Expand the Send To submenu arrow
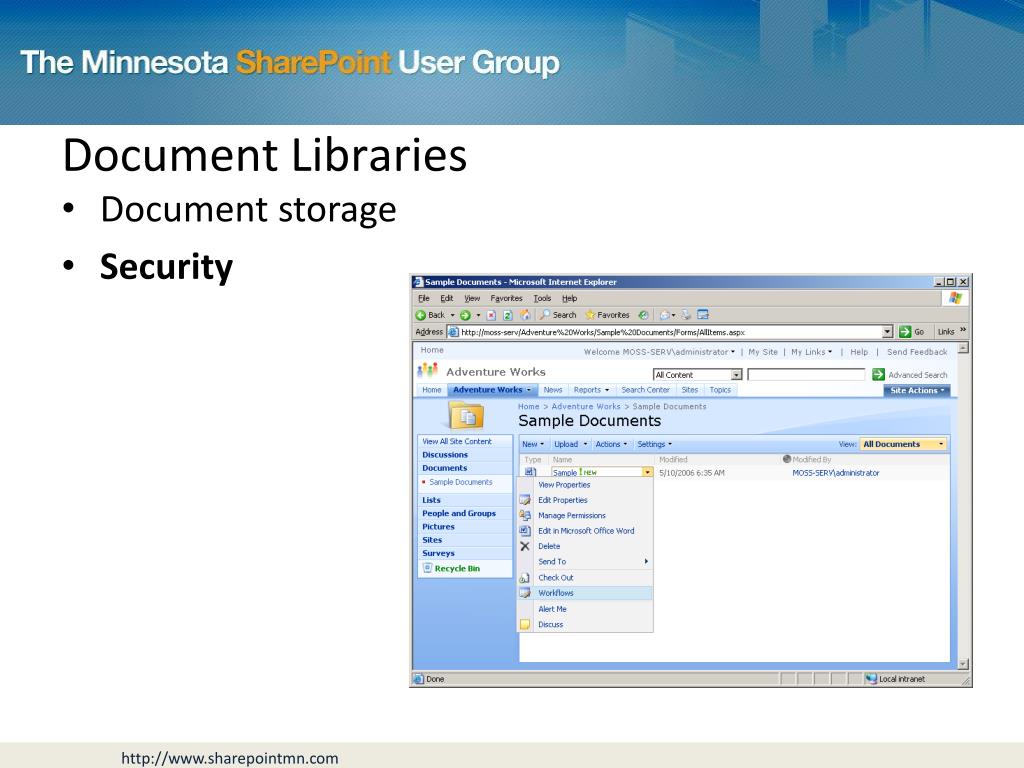 pos(646,562)
